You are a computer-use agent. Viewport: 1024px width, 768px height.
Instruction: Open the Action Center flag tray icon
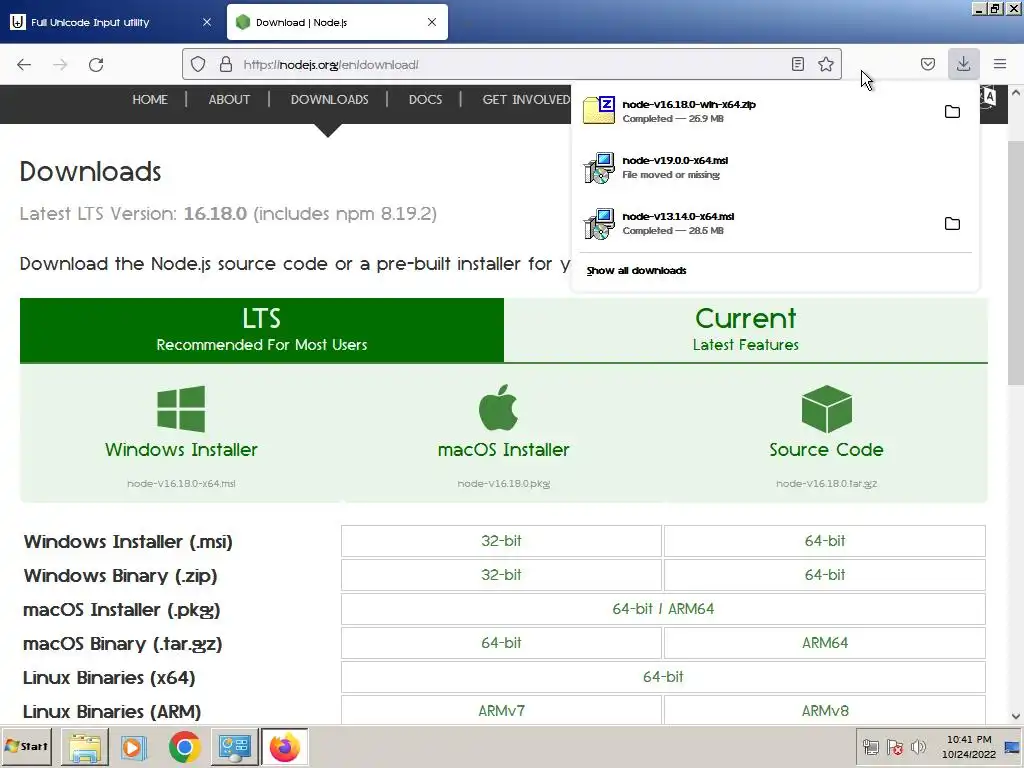pyautogui.click(x=895, y=747)
